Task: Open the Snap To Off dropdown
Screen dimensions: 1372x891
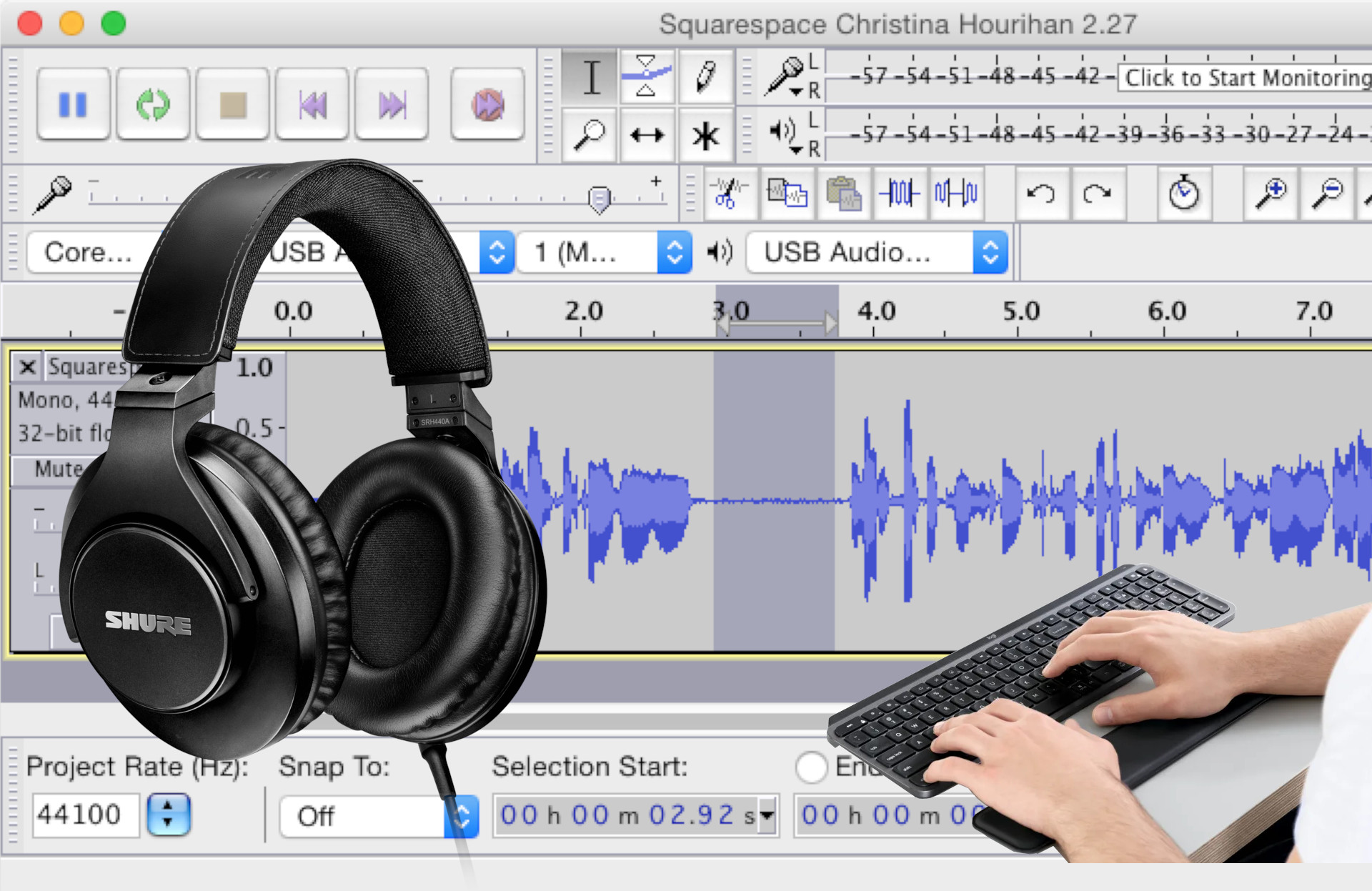Action: [379, 816]
